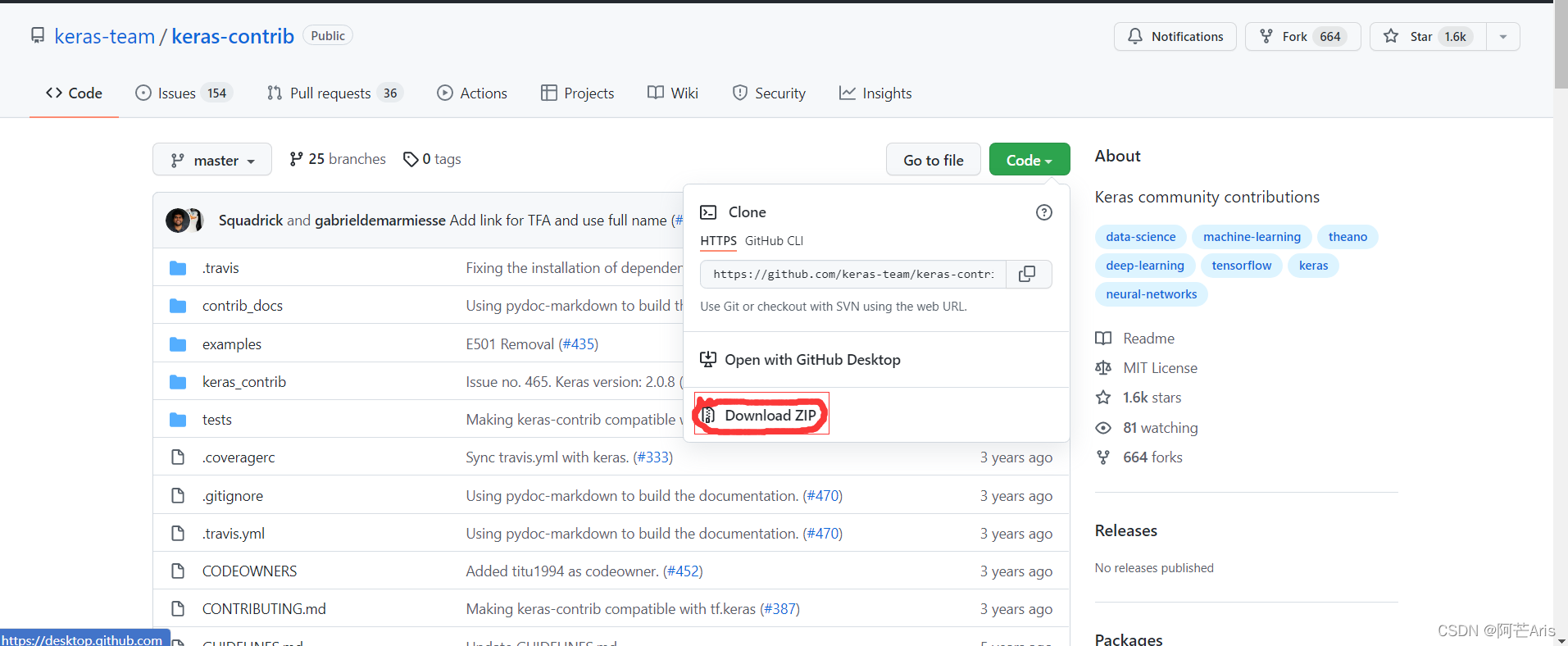Screen dimensions: 1568x646
Task: Open the Pull requests tab
Action: 334,93
